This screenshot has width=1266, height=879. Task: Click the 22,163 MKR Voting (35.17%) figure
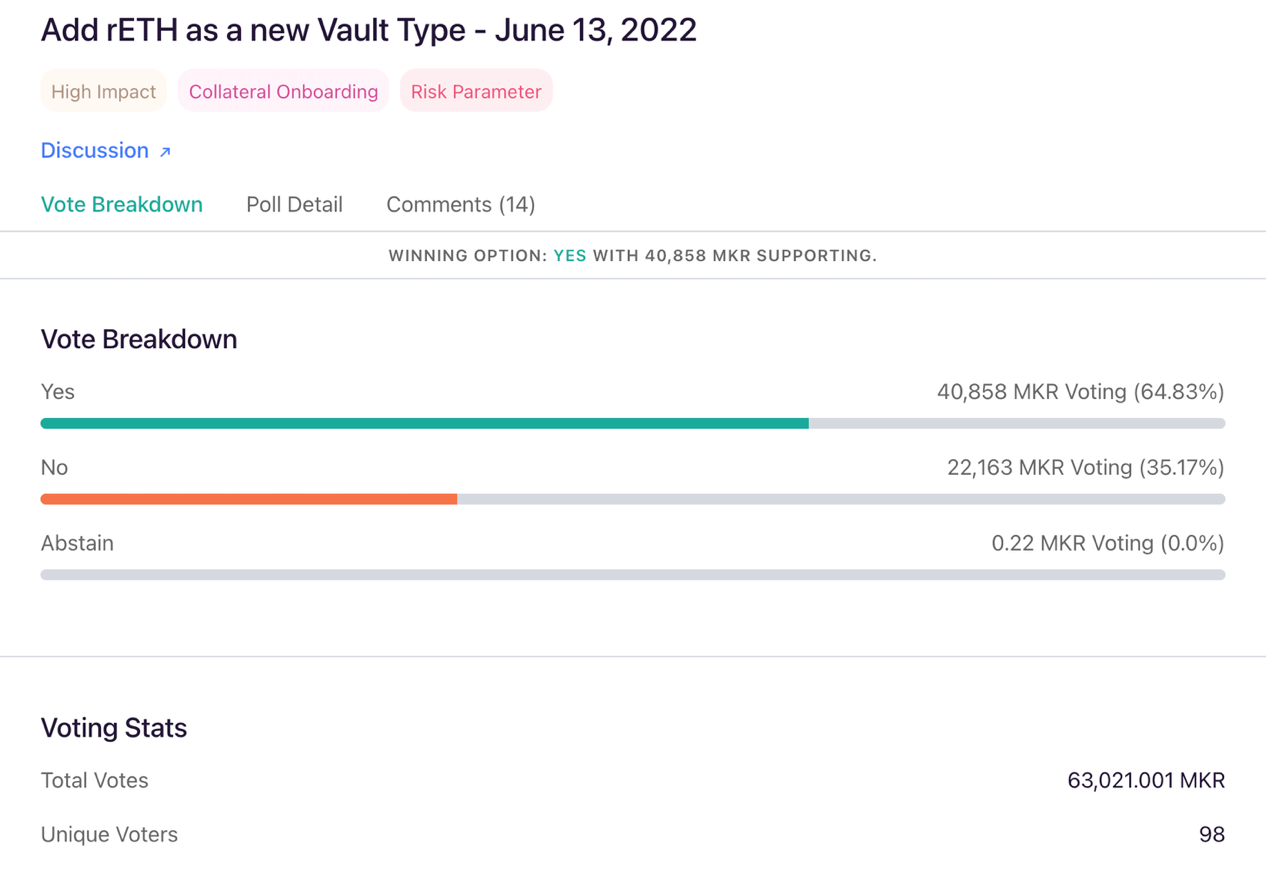coord(1085,468)
